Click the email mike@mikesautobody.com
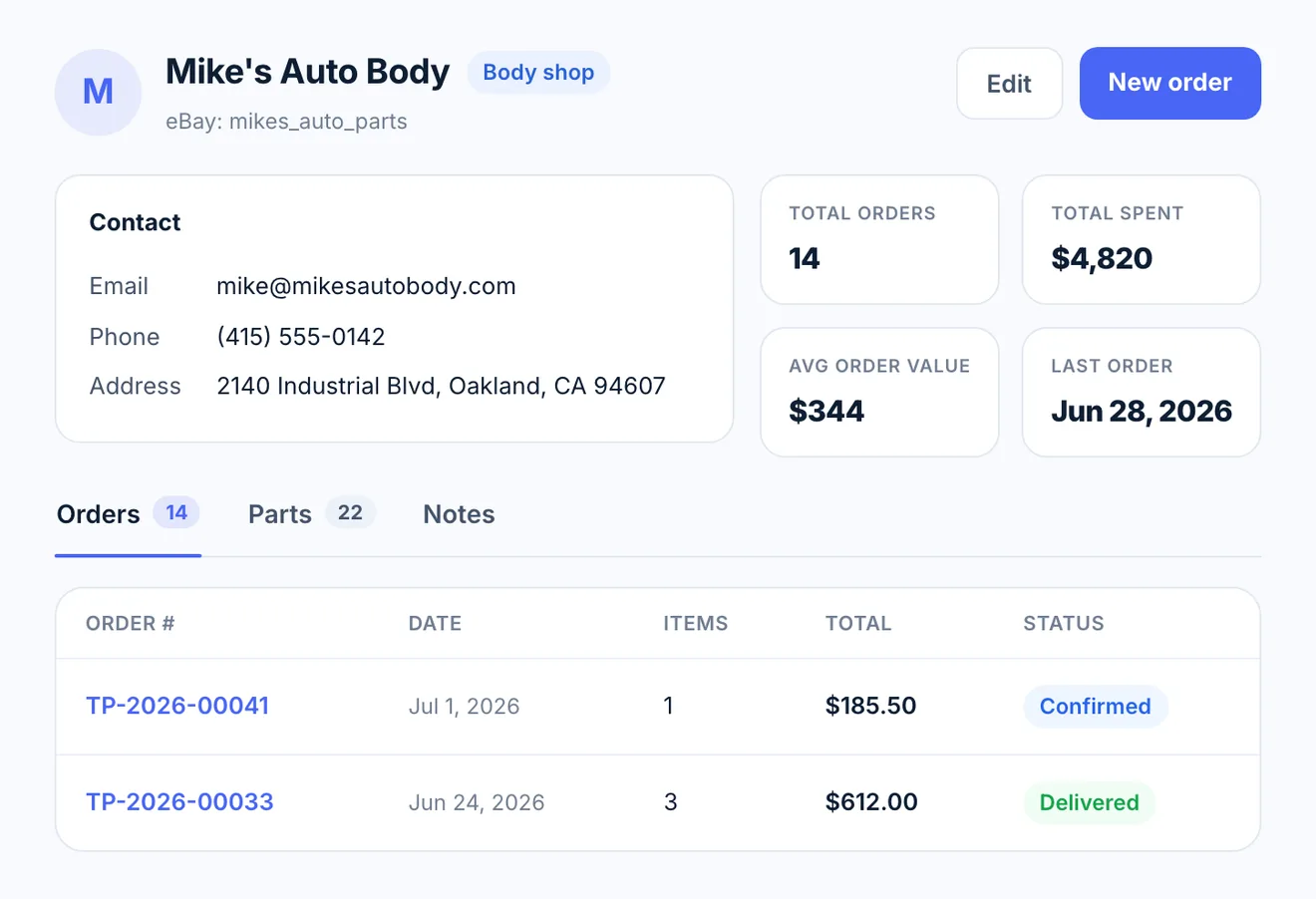The width and height of the screenshot is (1316, 899). (366, 286)
